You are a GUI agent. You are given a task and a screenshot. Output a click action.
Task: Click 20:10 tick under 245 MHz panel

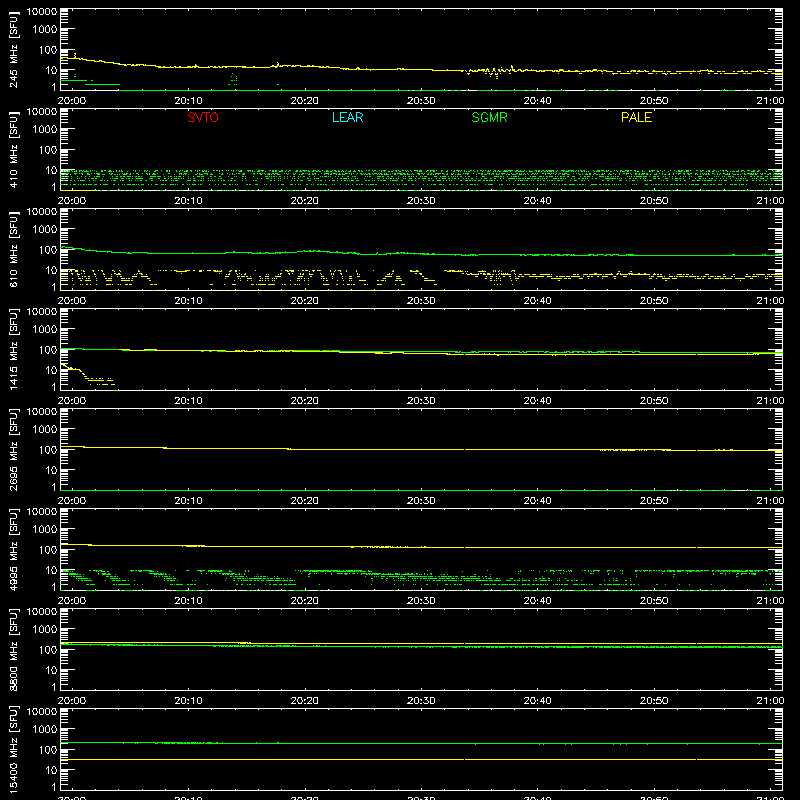188,101
